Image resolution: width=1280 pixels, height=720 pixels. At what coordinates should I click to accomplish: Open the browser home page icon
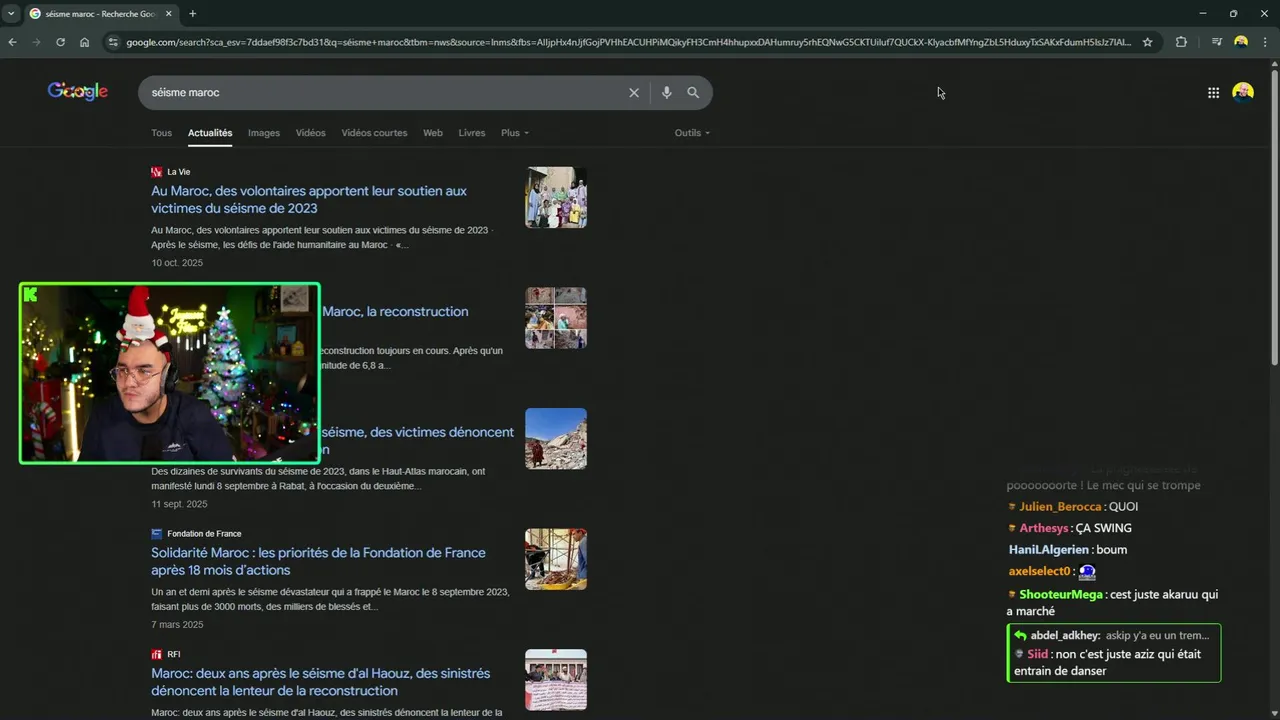pos(84,42)
